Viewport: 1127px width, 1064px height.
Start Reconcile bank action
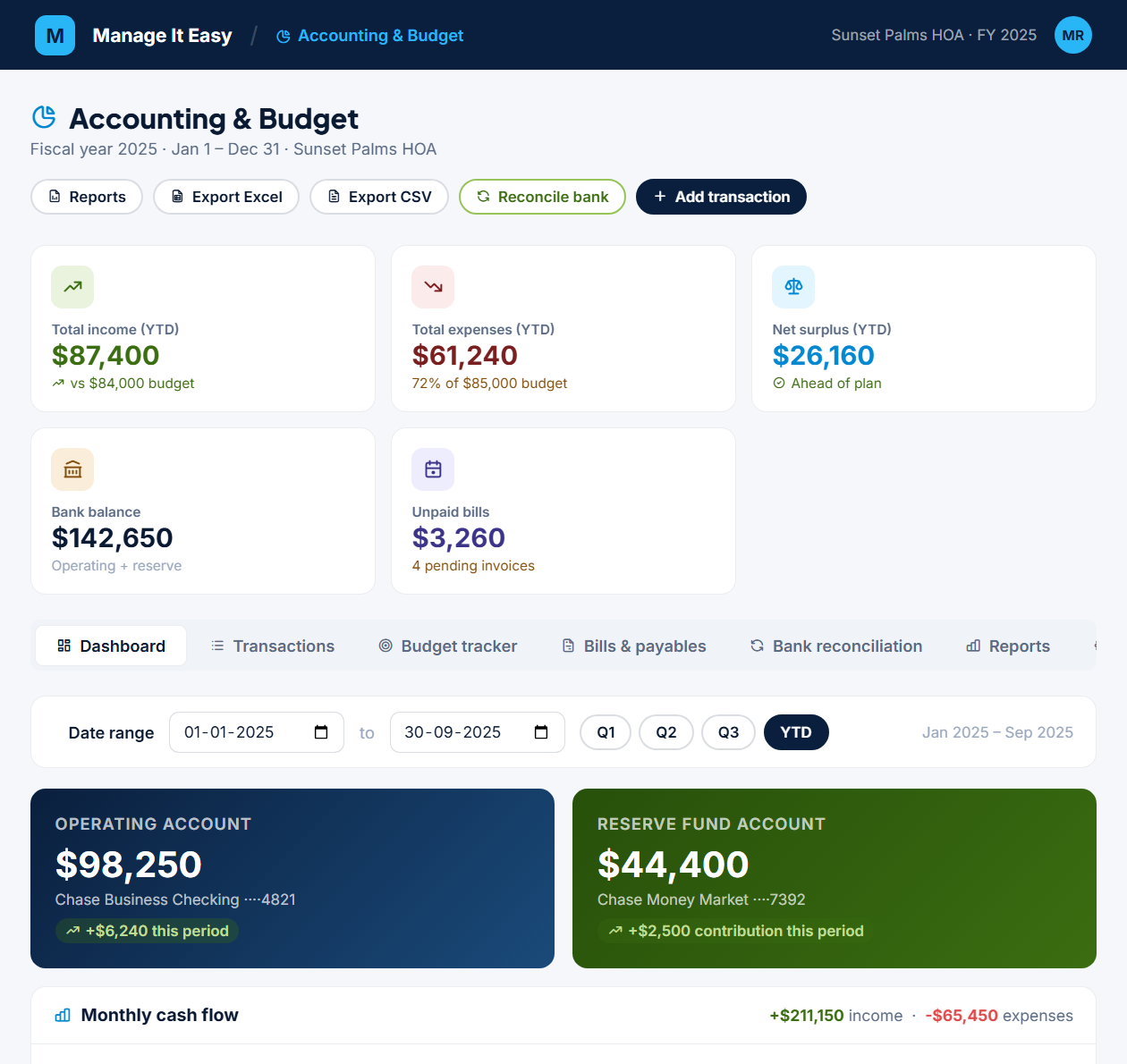542,197
